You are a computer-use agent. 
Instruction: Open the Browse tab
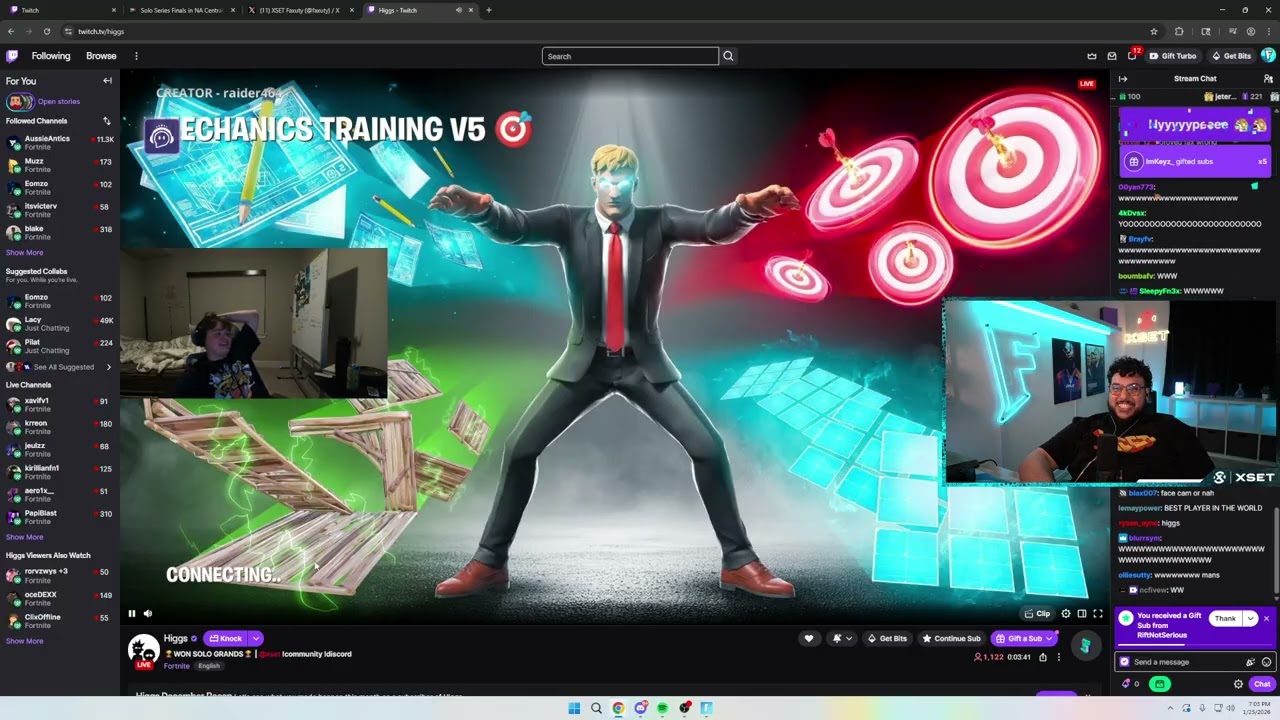tap(101, 56)
